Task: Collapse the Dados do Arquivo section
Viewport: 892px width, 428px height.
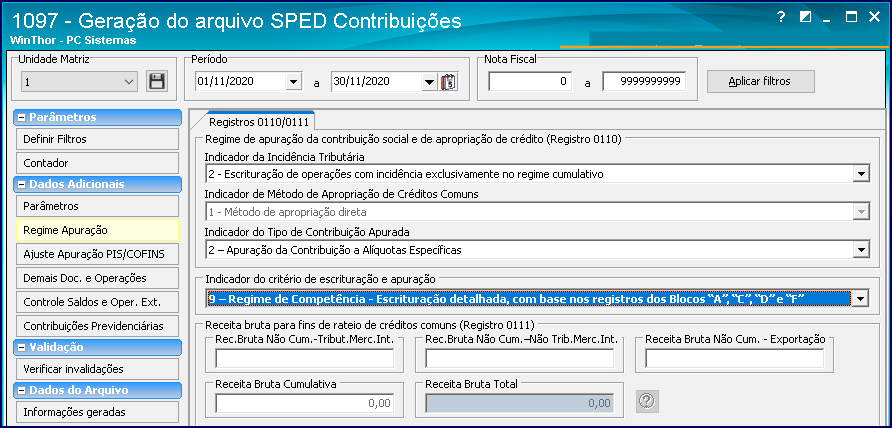Action: [22, 390]
